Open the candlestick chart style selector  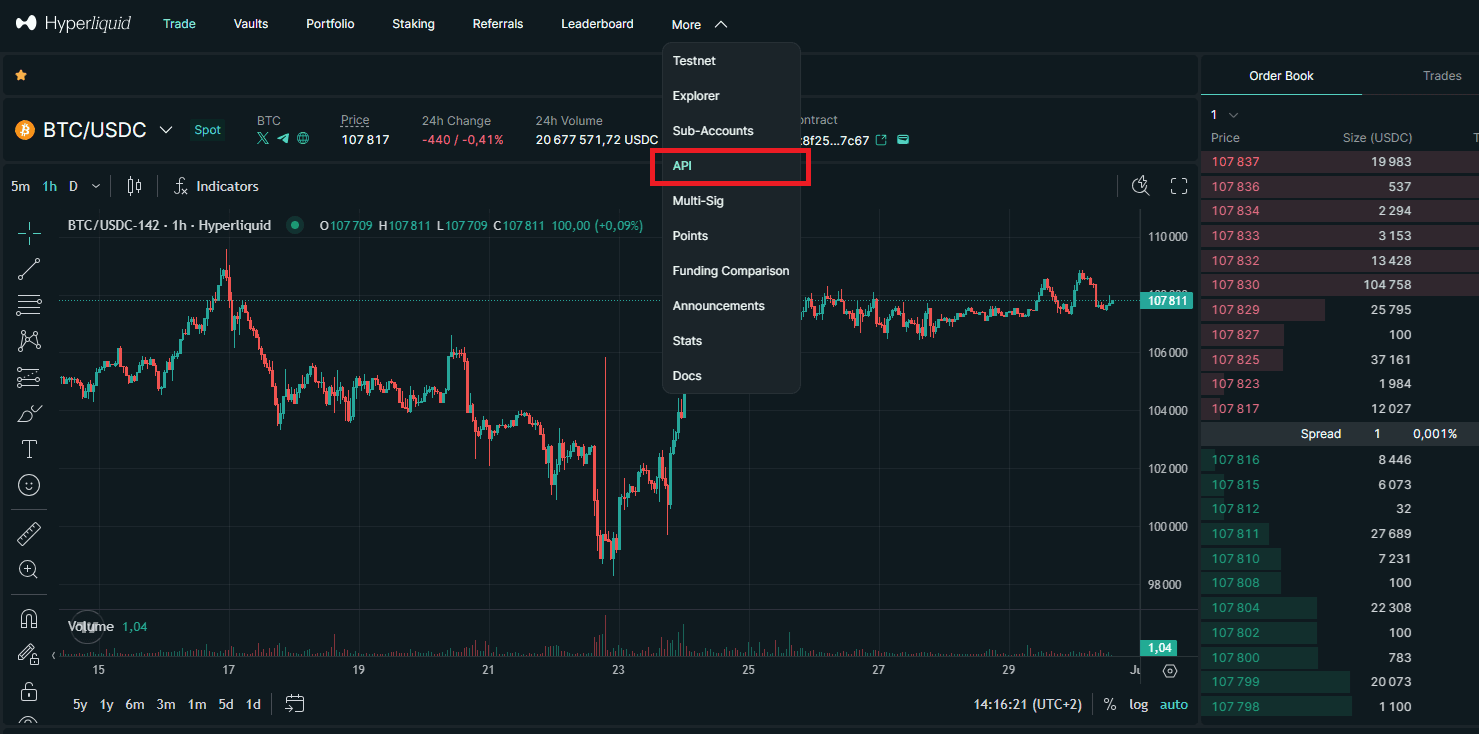pyautogui.click(x=135, y=186)
